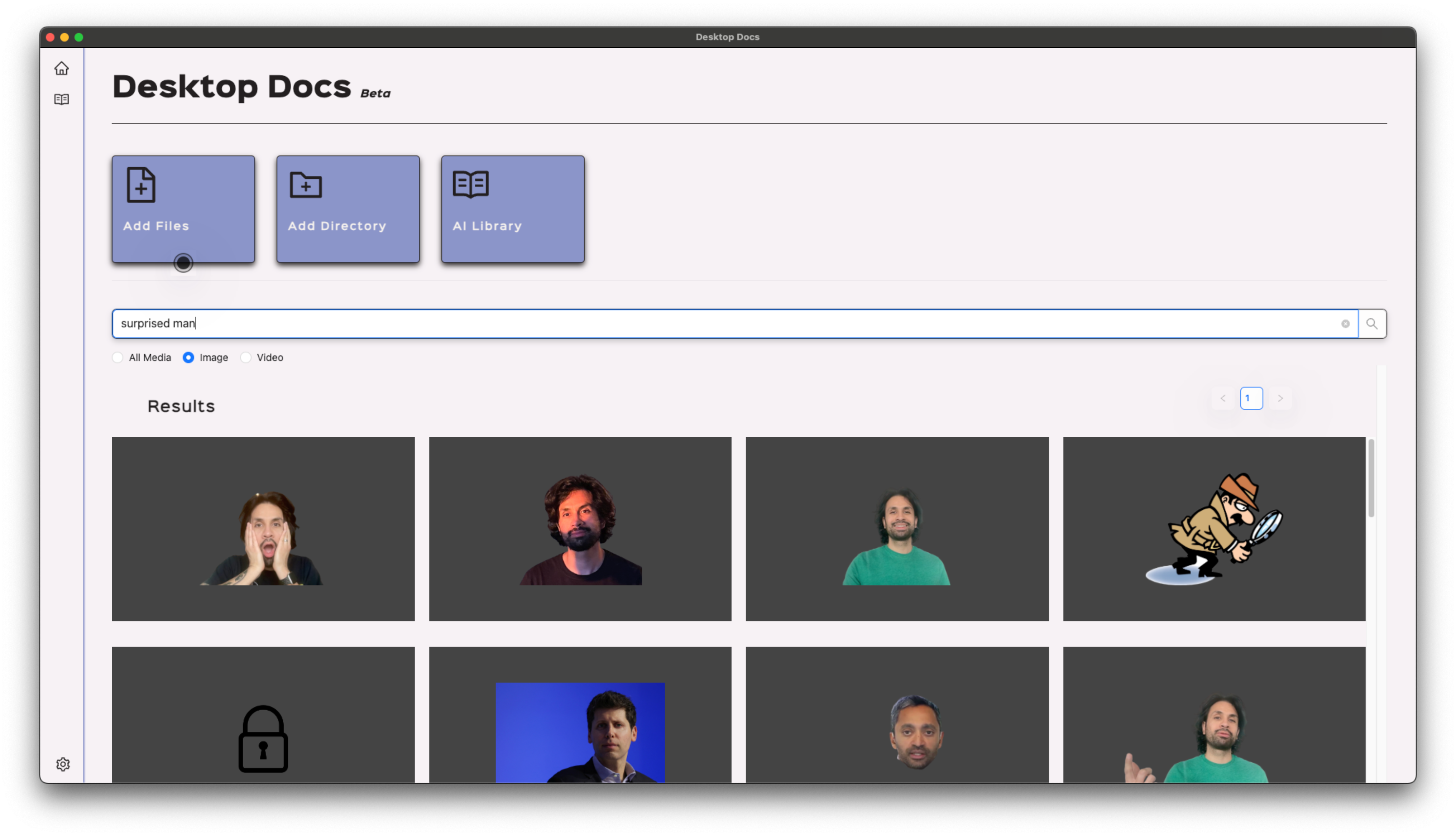Image resolution: width=1456 pixels, height=836 pixels.
Task: Select the Video radio option
Action: [246, 358]
